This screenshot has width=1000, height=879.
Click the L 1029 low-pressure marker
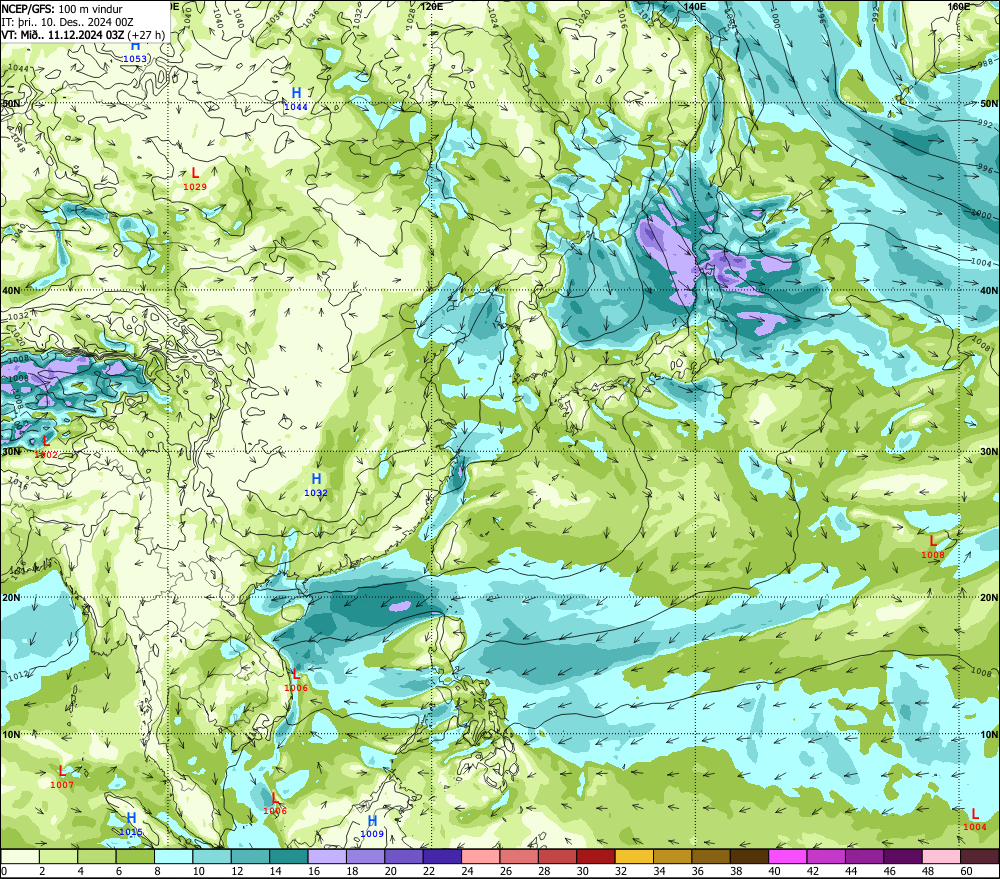point(195,179)
